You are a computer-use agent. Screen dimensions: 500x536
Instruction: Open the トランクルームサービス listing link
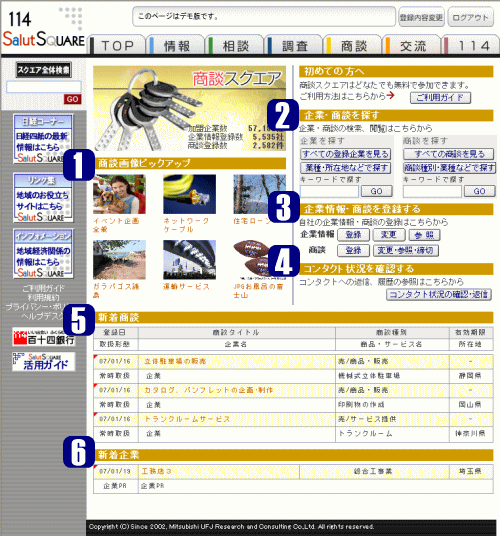click(x=187, y=419)
